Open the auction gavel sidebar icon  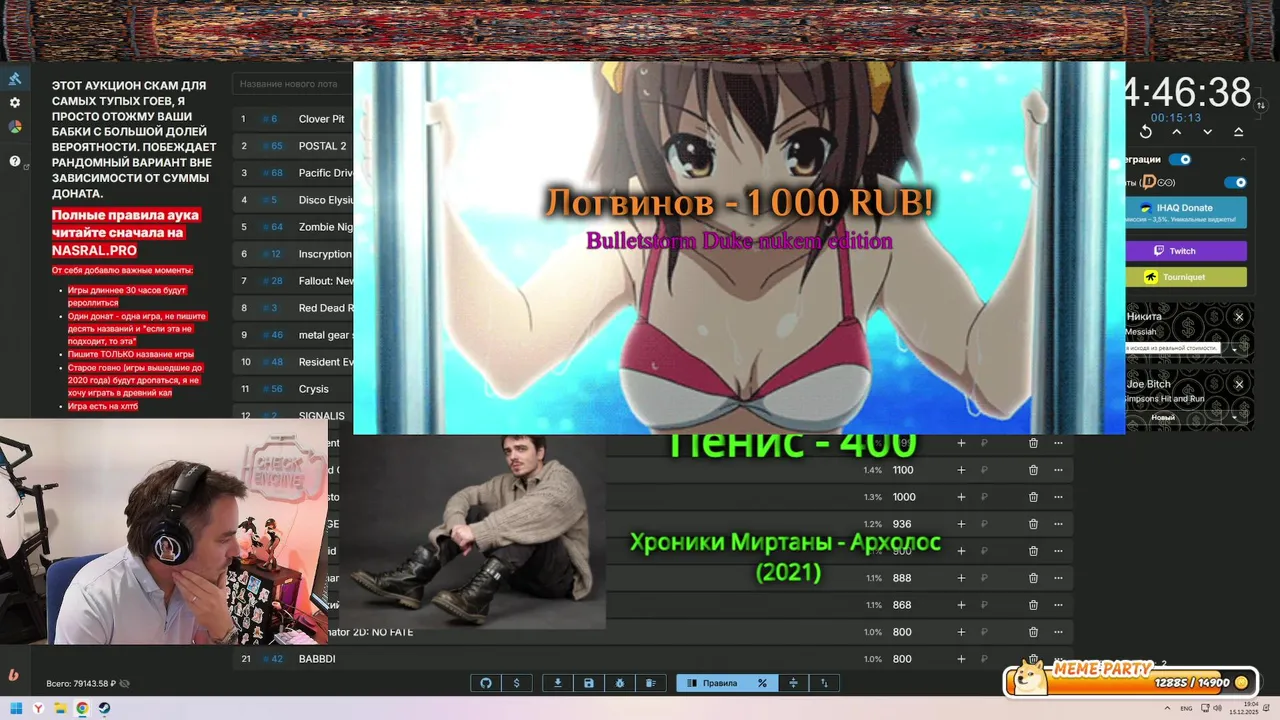(15, 79)
